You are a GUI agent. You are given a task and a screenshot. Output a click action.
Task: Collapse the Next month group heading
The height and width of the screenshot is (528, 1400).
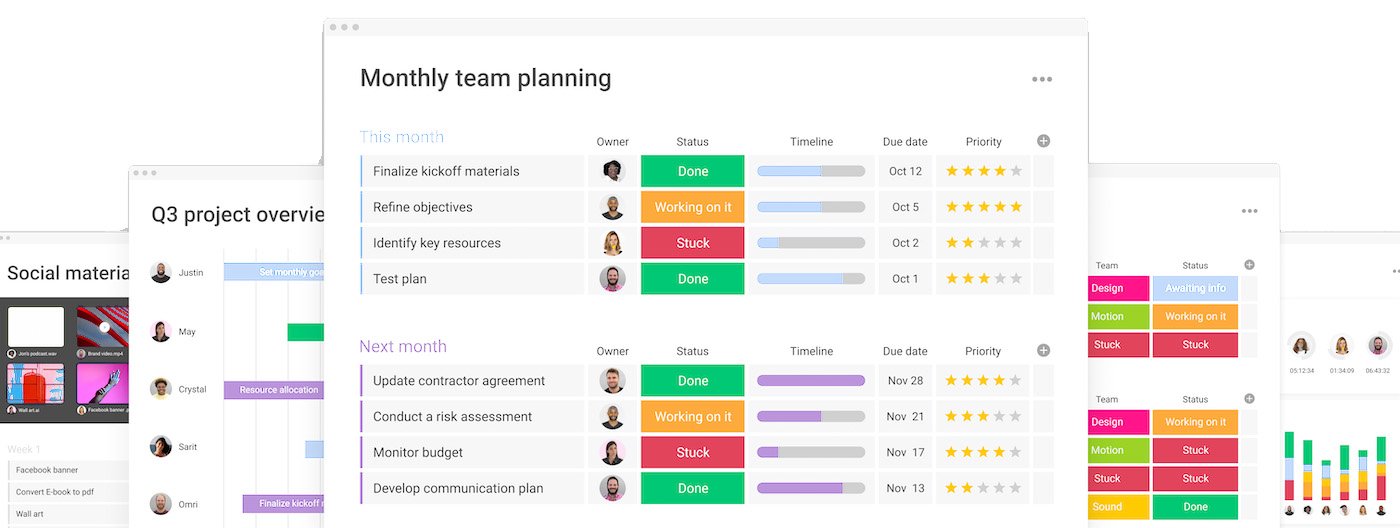click(x=403, y=346)
